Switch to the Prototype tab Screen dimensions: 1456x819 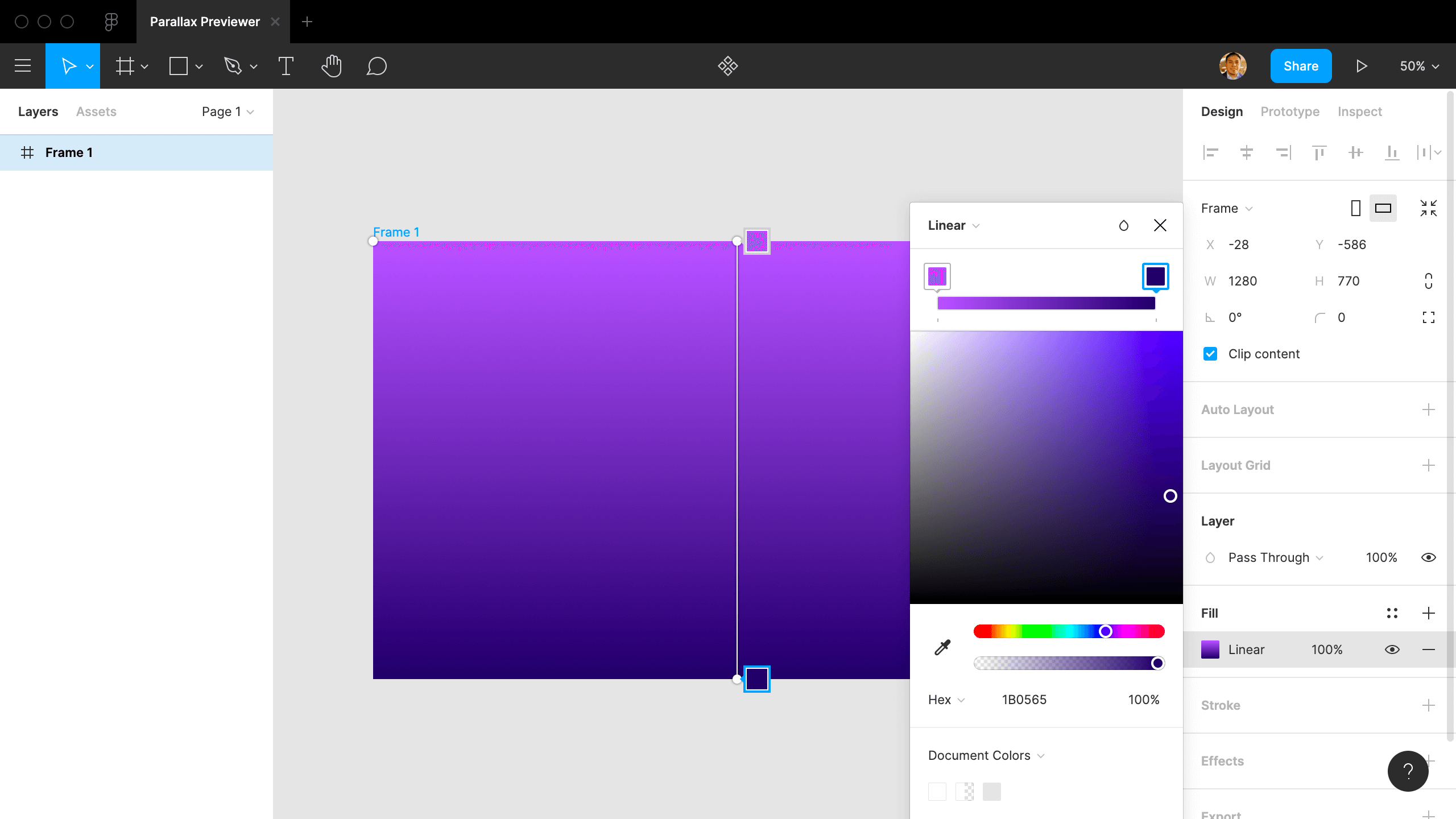1289,111
